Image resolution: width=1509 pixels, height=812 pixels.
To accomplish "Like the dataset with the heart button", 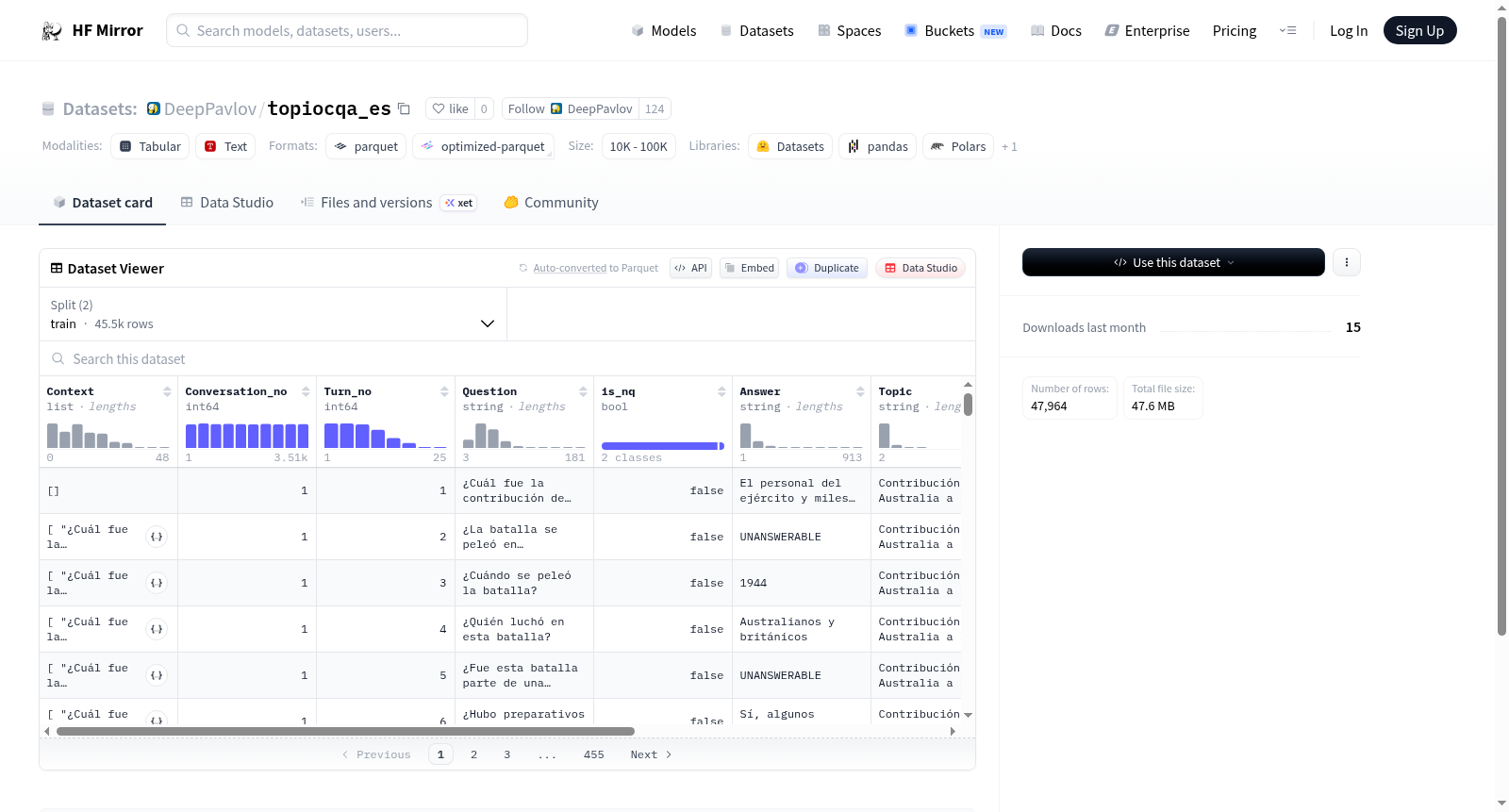I will [450, 108].
